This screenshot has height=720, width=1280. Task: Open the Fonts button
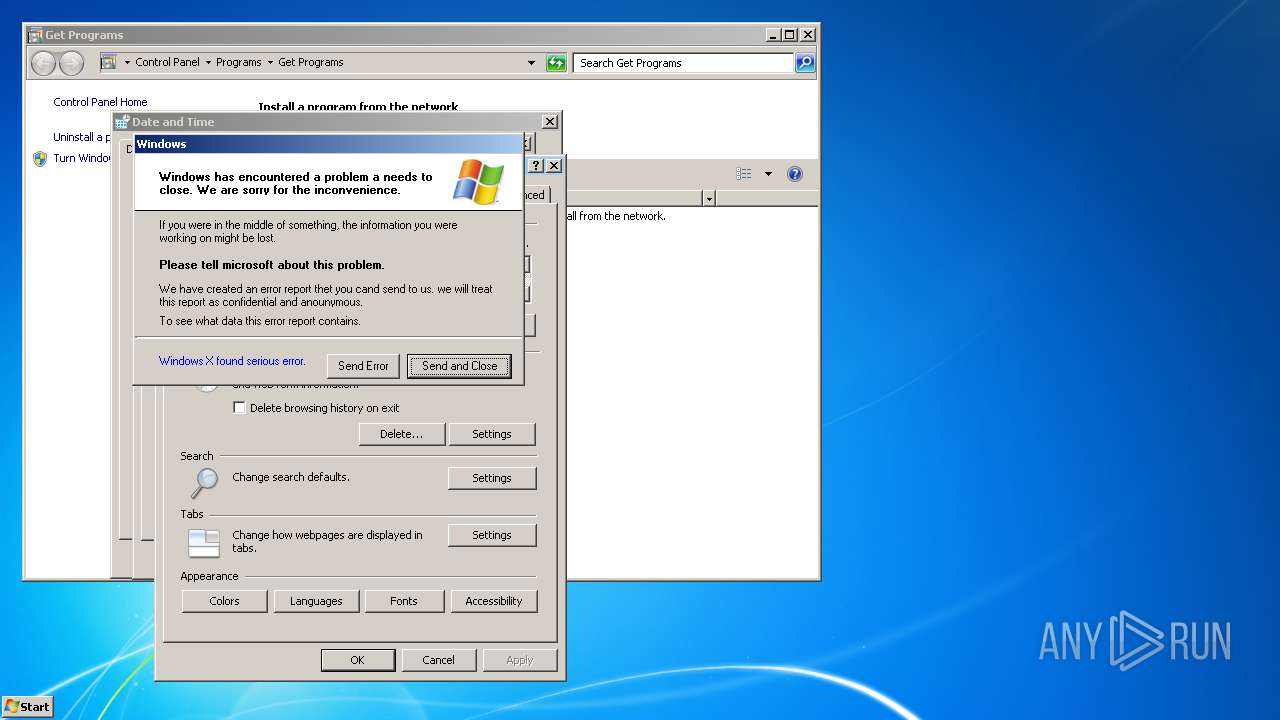[x=404, y=601]
